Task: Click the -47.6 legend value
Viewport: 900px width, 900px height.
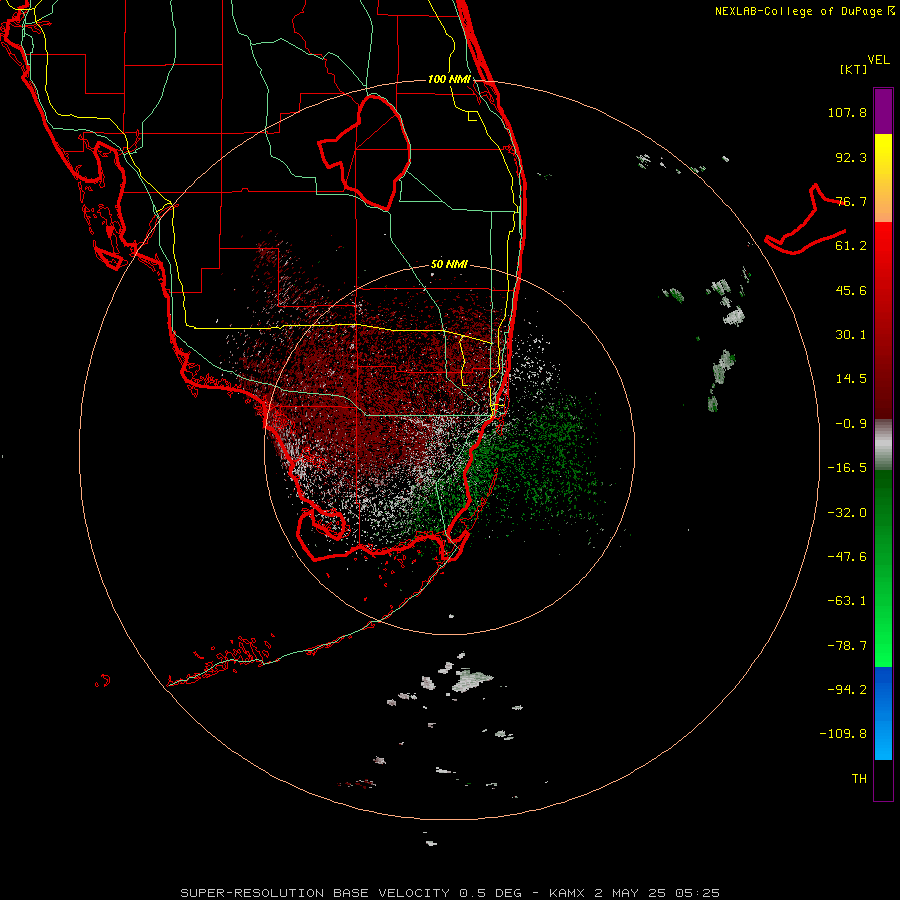Action: pyautogui.click(x=847, y=557)
